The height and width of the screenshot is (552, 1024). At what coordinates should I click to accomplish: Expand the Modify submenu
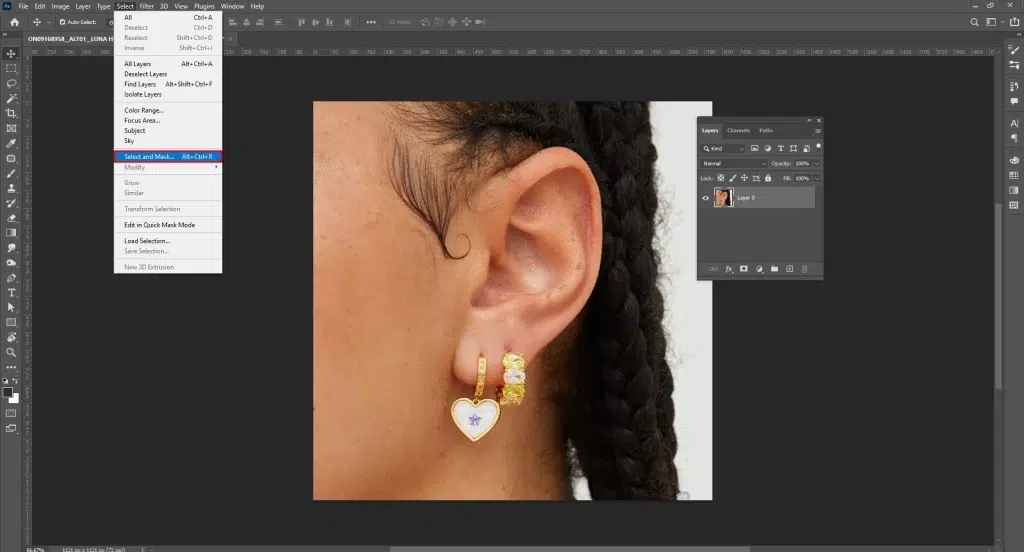[x=168, y=167]
